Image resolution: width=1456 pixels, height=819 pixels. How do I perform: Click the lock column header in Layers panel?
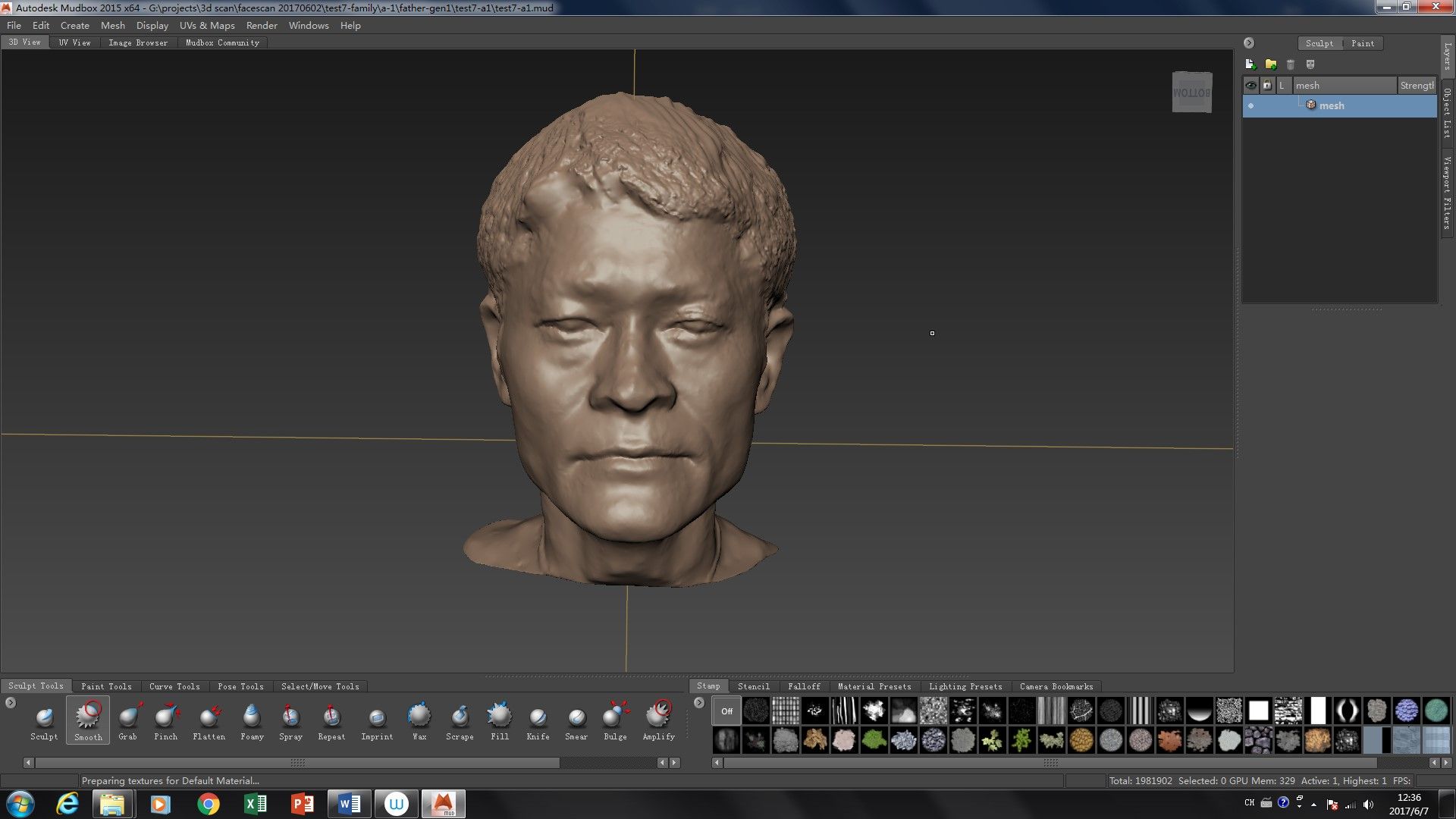point(1266,85)
